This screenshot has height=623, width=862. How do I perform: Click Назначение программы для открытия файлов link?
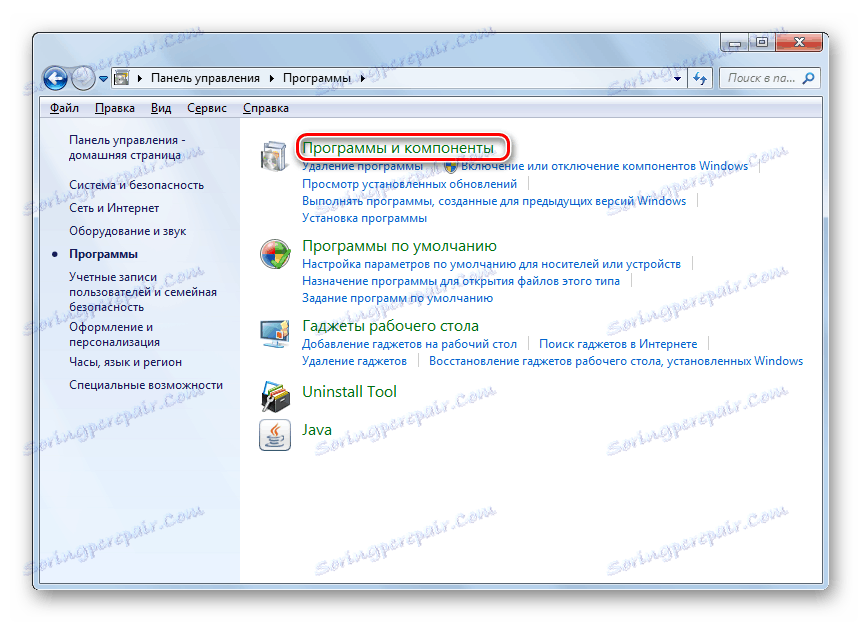coord(461,281)
